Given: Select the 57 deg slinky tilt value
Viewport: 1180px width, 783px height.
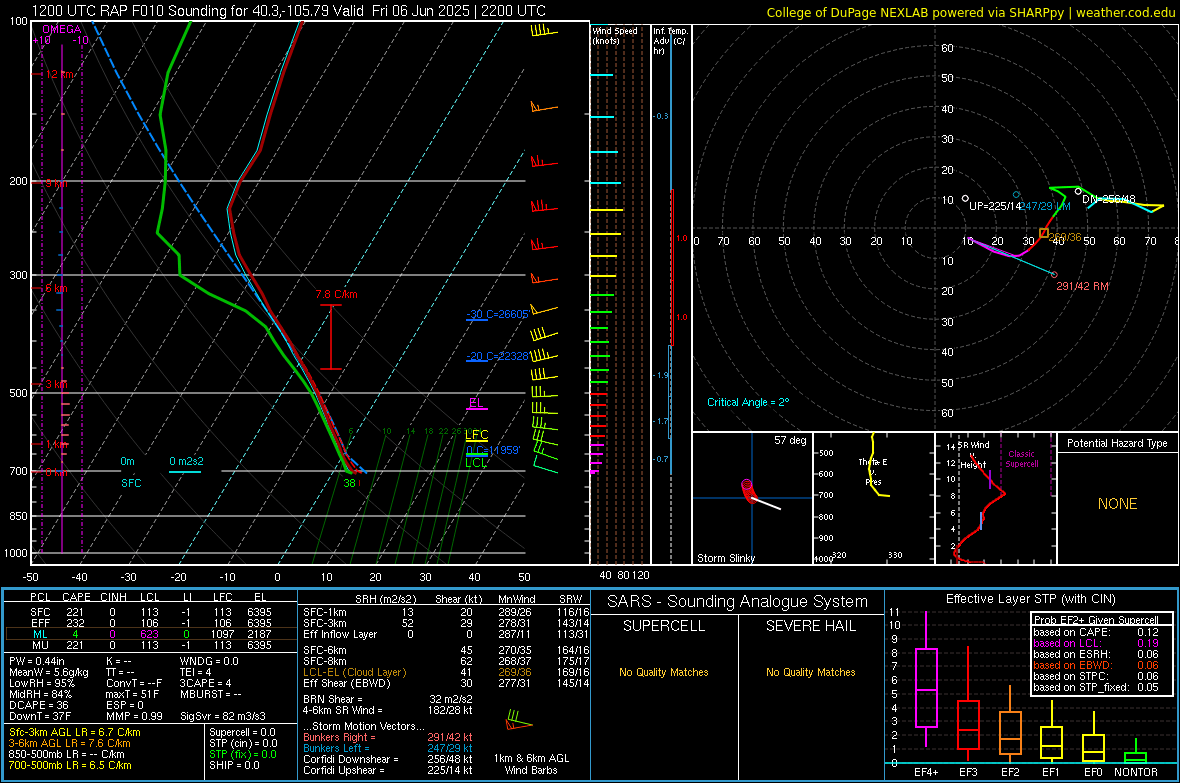Looking at the screenshot, I should (790, 440).
